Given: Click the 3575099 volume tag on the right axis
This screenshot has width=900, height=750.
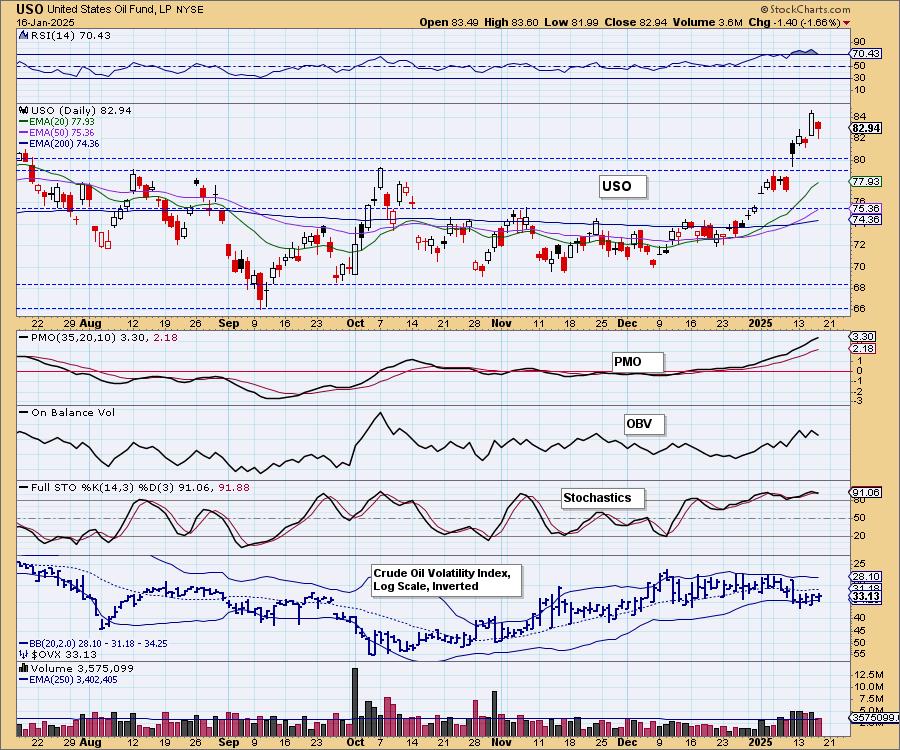Looking at the screenshot, I should (873, 717).
